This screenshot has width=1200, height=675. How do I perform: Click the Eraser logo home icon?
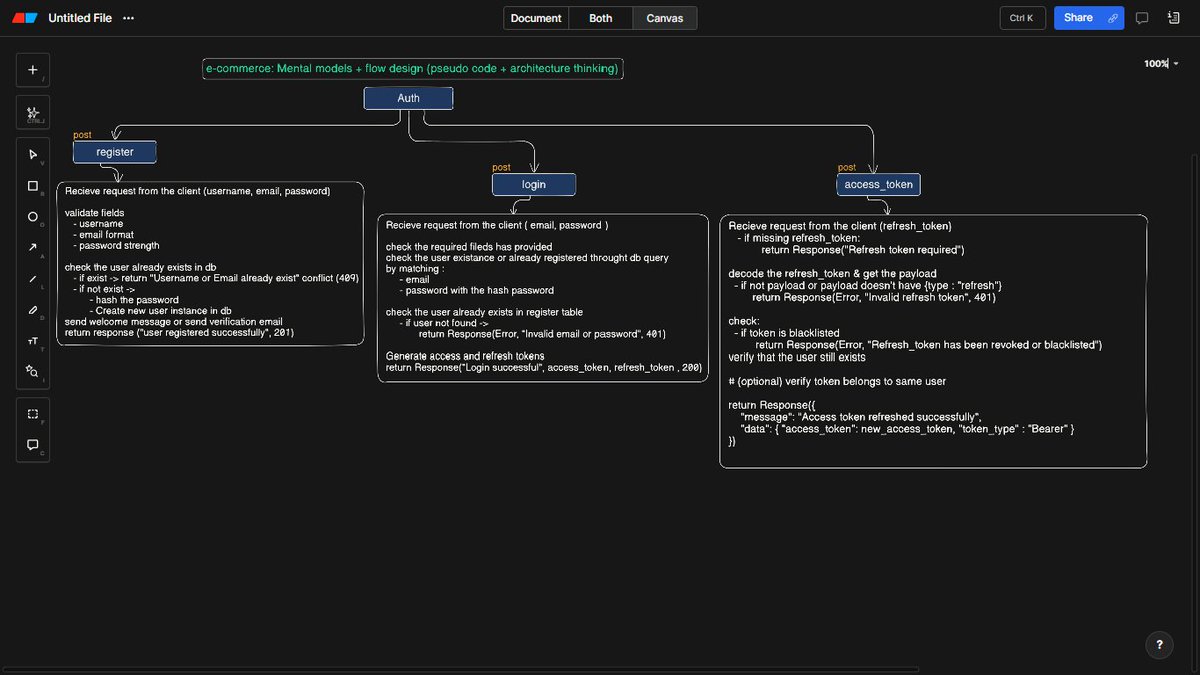[x=27, y=18]
